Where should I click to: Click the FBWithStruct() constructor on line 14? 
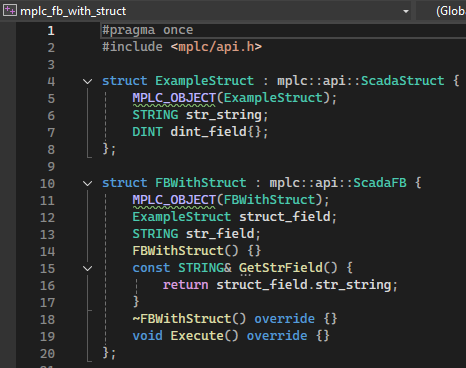point(185,251)
